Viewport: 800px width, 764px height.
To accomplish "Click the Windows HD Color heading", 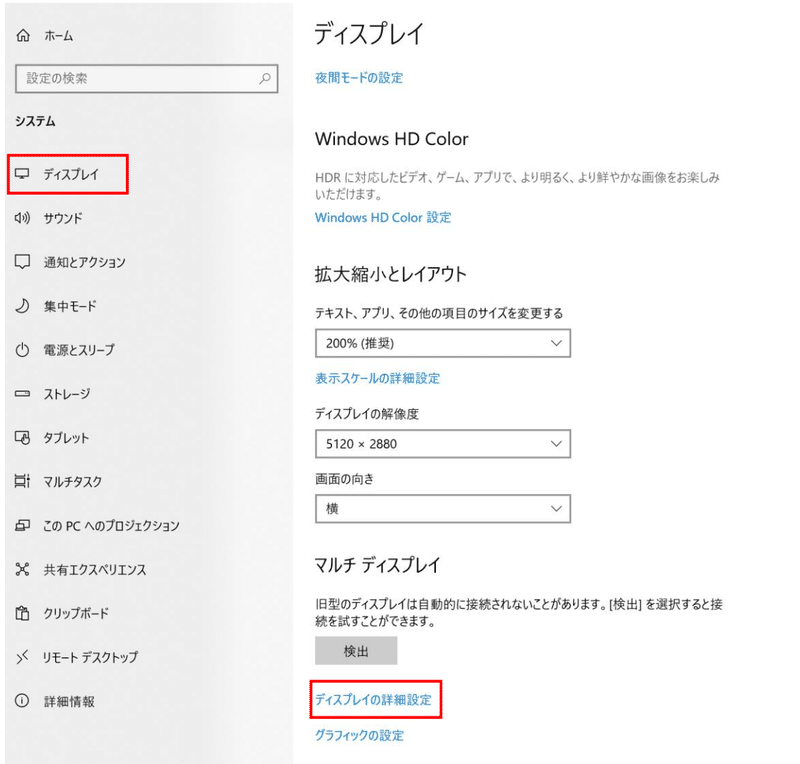I will tap(391, 139).
